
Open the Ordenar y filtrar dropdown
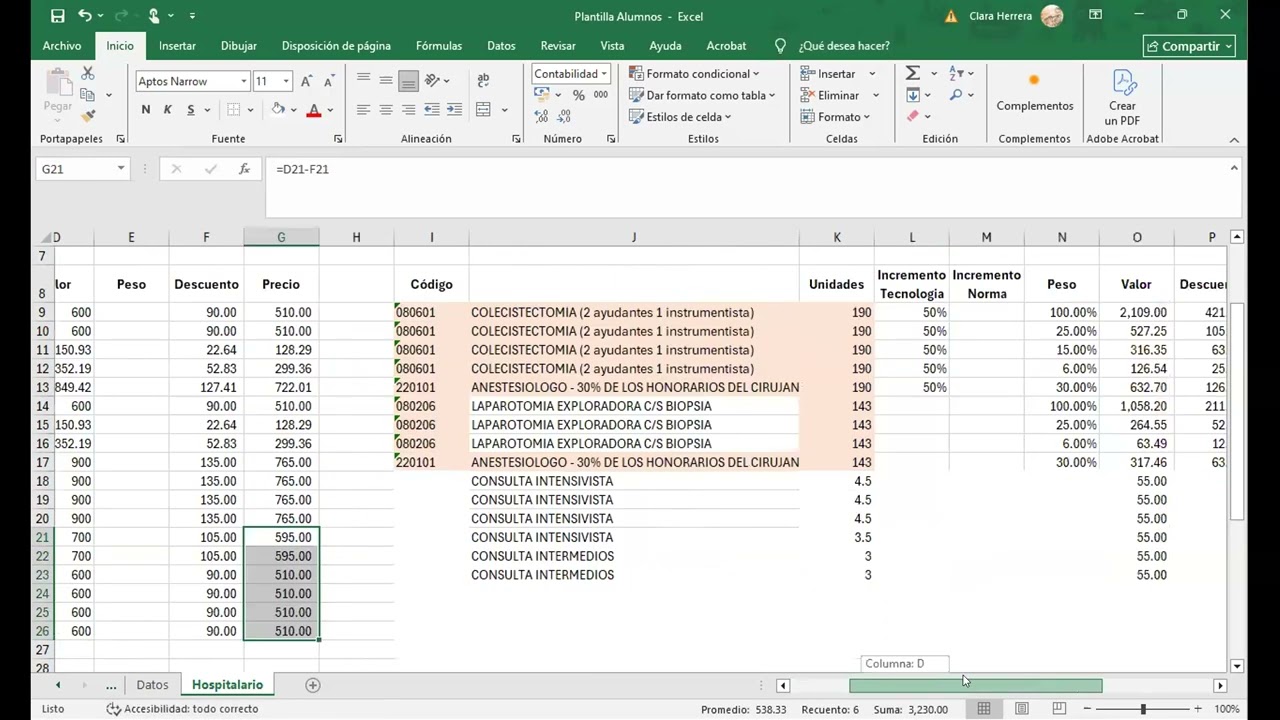pyautogui.click(x=962, y=74)
